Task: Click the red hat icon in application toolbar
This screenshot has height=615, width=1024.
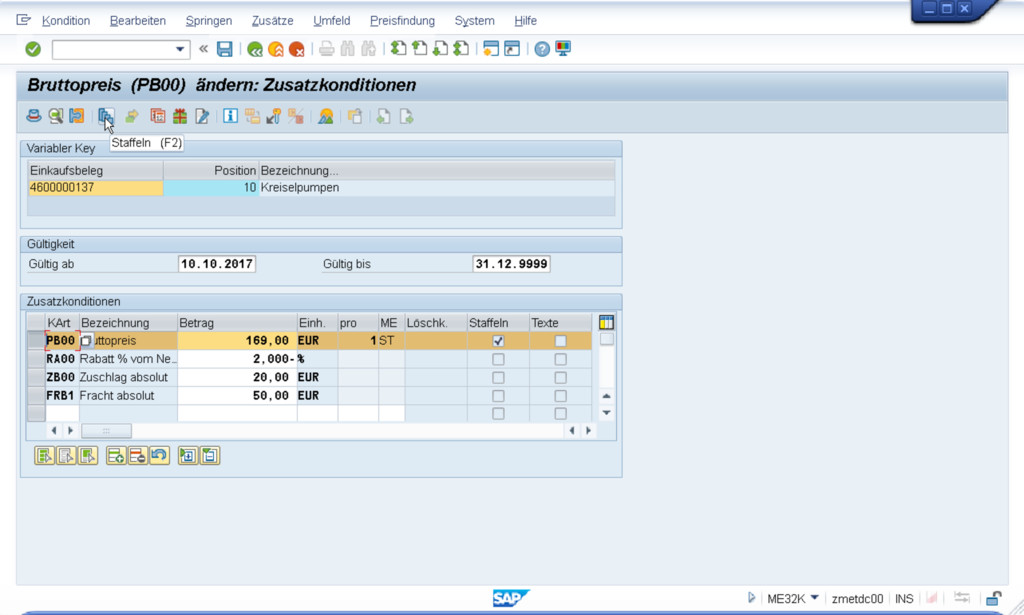Action: click(x=34, y=117)
